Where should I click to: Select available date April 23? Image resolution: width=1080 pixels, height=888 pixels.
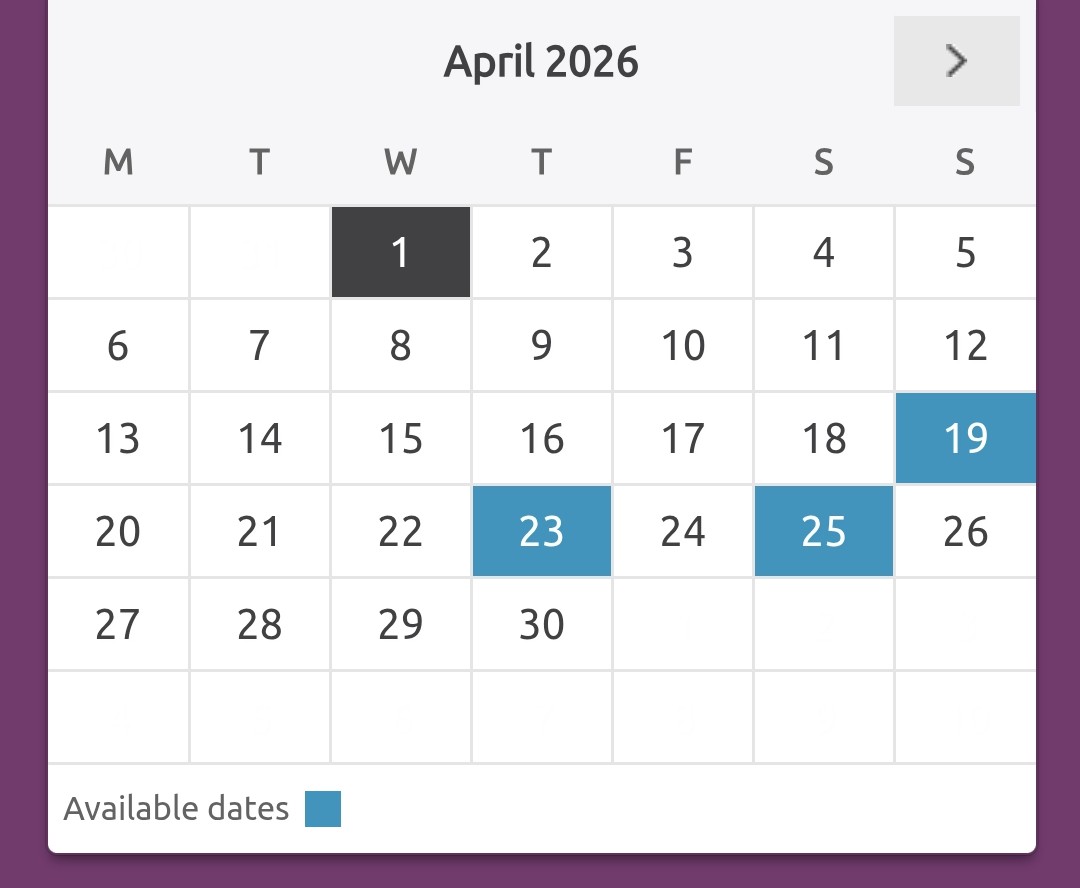541,531
